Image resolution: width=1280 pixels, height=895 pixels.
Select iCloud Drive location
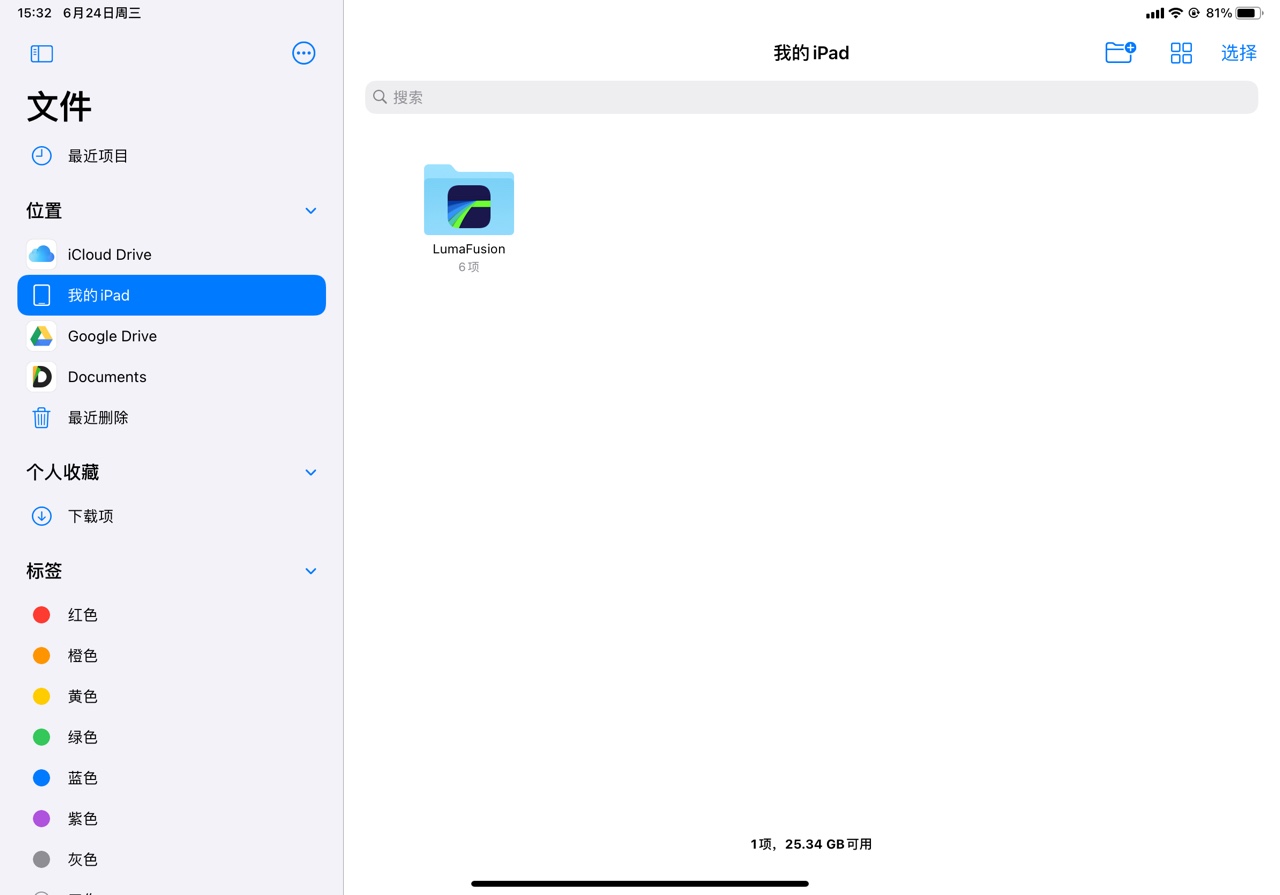point(109,254)
